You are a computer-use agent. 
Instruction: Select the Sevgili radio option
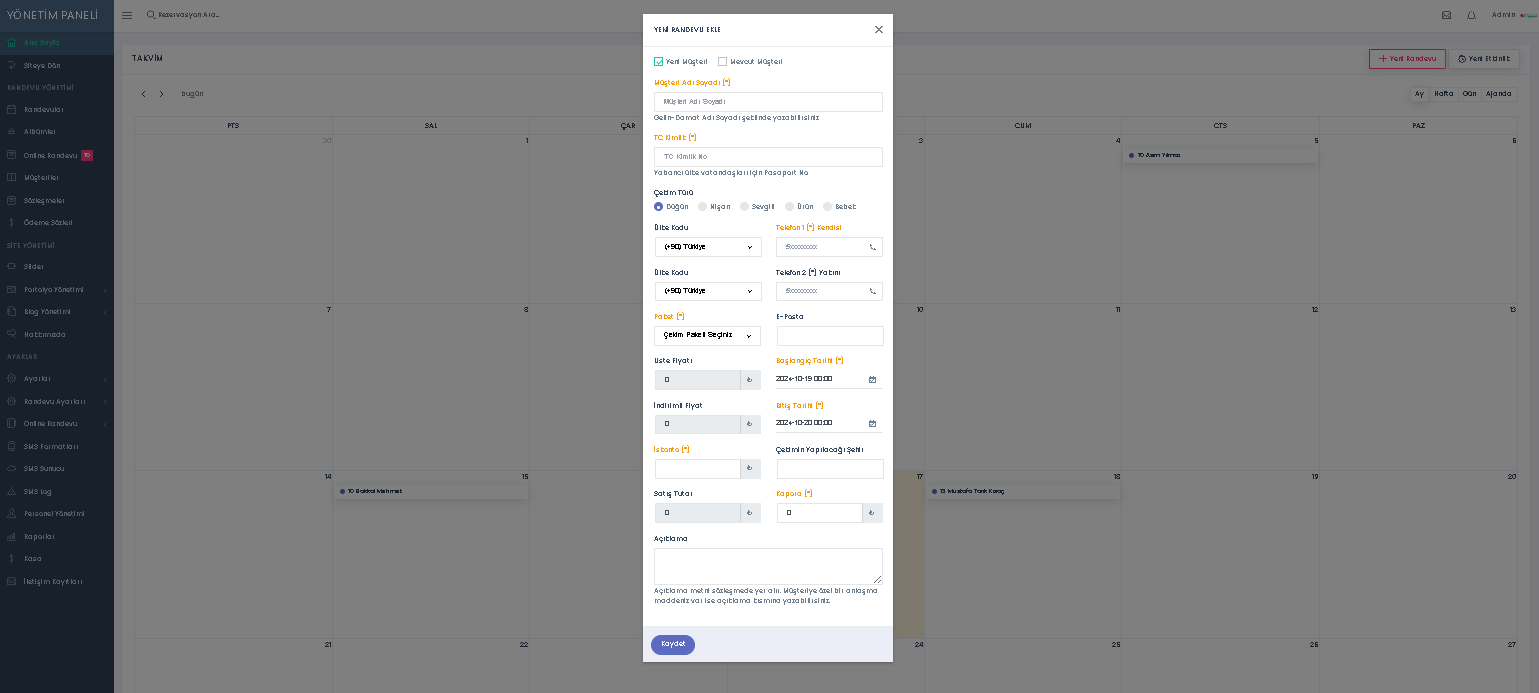point(745,207)
